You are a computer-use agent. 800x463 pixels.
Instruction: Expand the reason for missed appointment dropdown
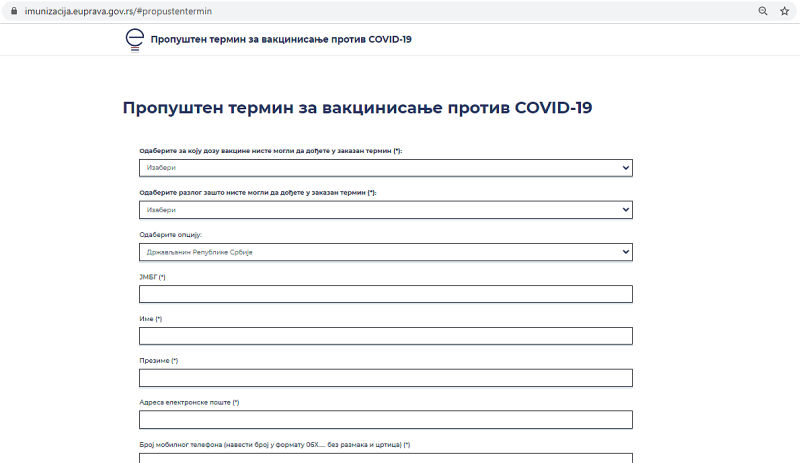pyautogui.click(x=385, y=210)
